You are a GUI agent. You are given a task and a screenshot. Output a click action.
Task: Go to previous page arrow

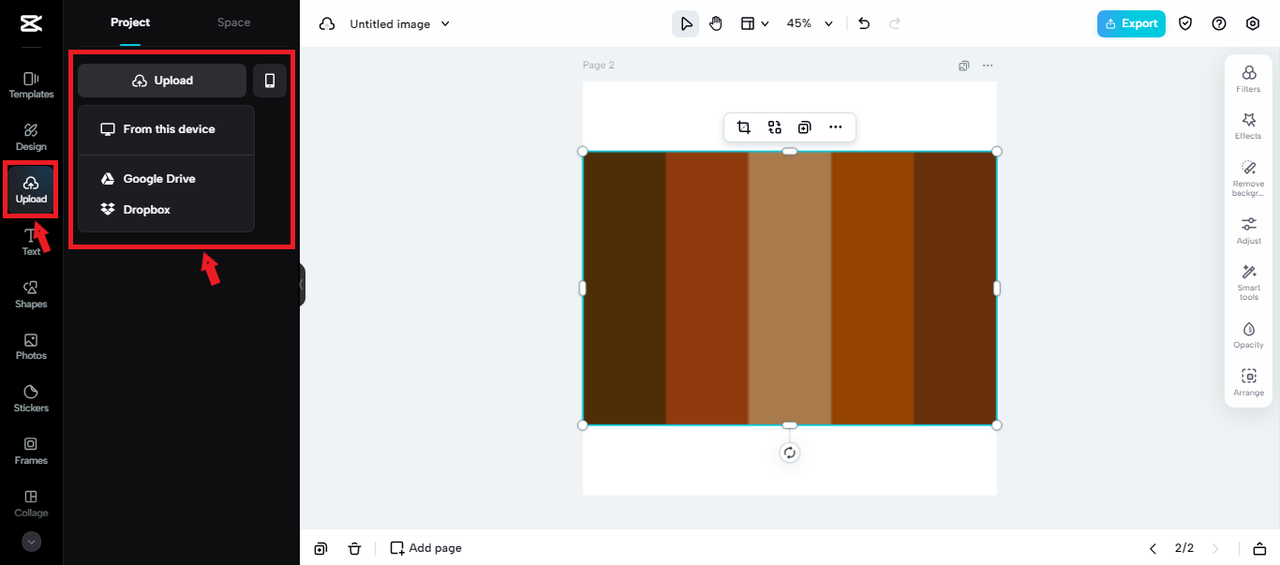(x=1153, y=549)
